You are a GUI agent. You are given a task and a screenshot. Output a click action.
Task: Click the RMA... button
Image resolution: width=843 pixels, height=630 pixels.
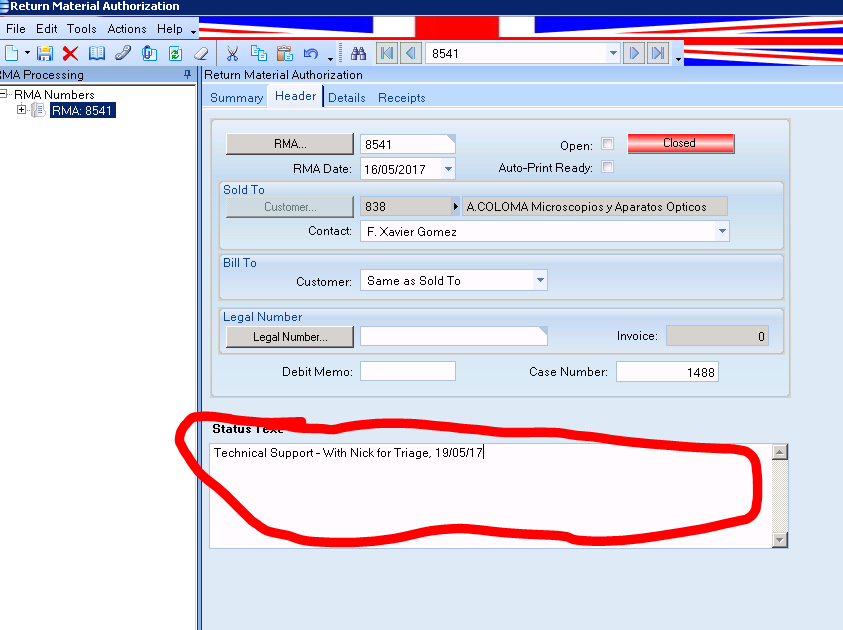tap(290, 144)
